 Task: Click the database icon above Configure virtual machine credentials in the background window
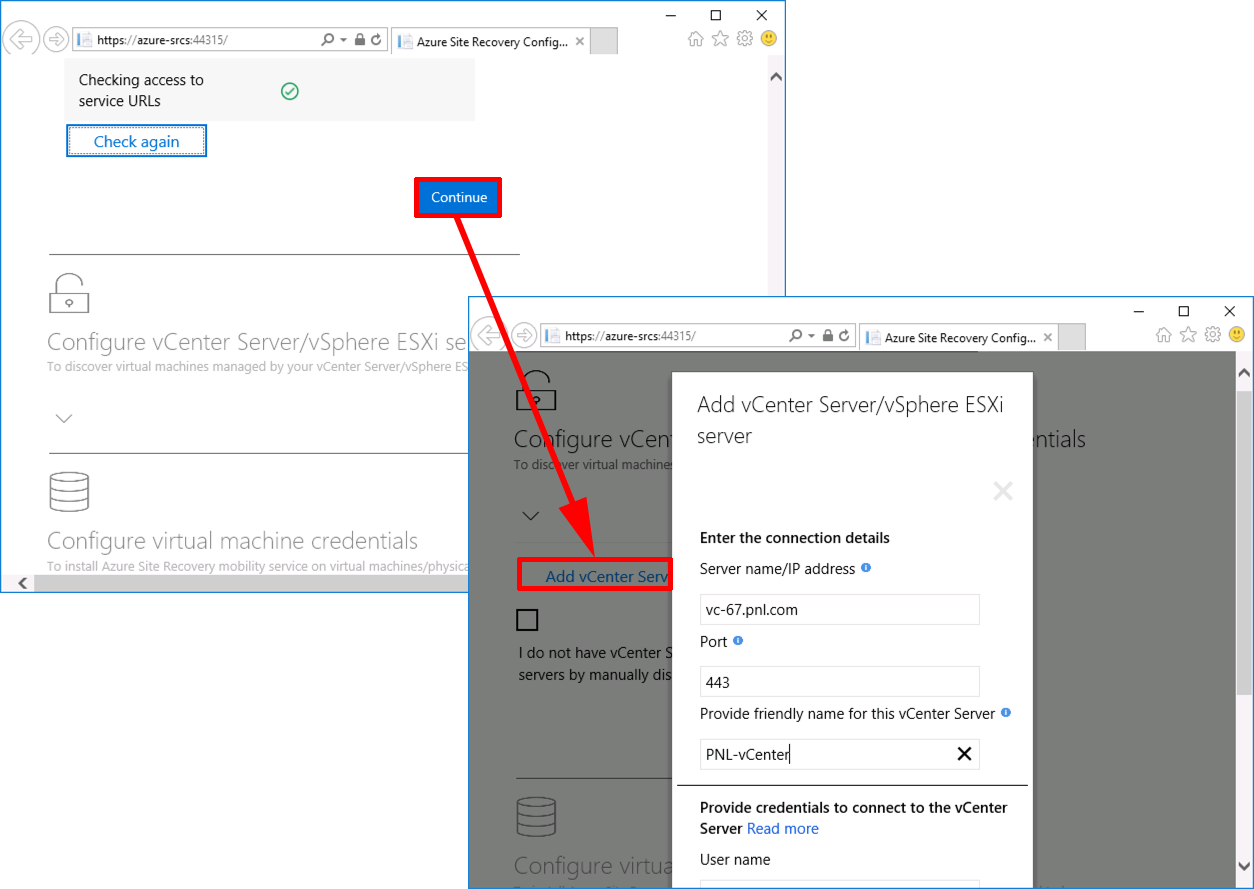pyautogui.click(x=69, y=492)
